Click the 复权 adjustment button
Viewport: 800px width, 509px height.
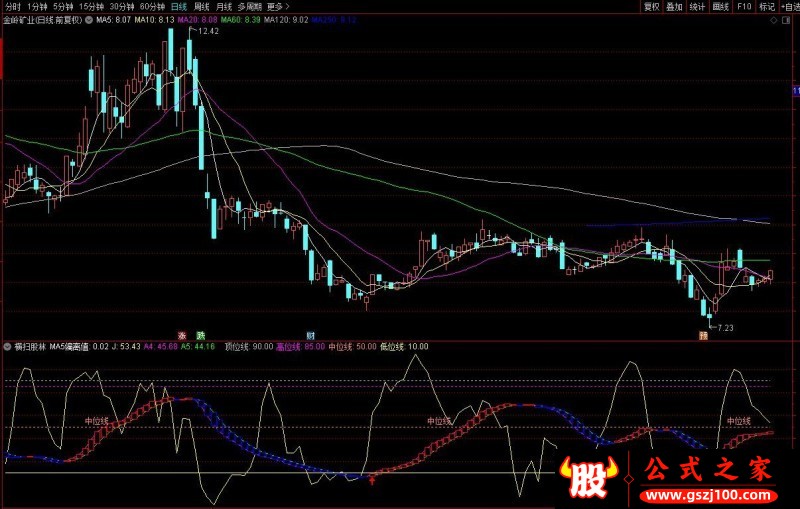[652, 6]
